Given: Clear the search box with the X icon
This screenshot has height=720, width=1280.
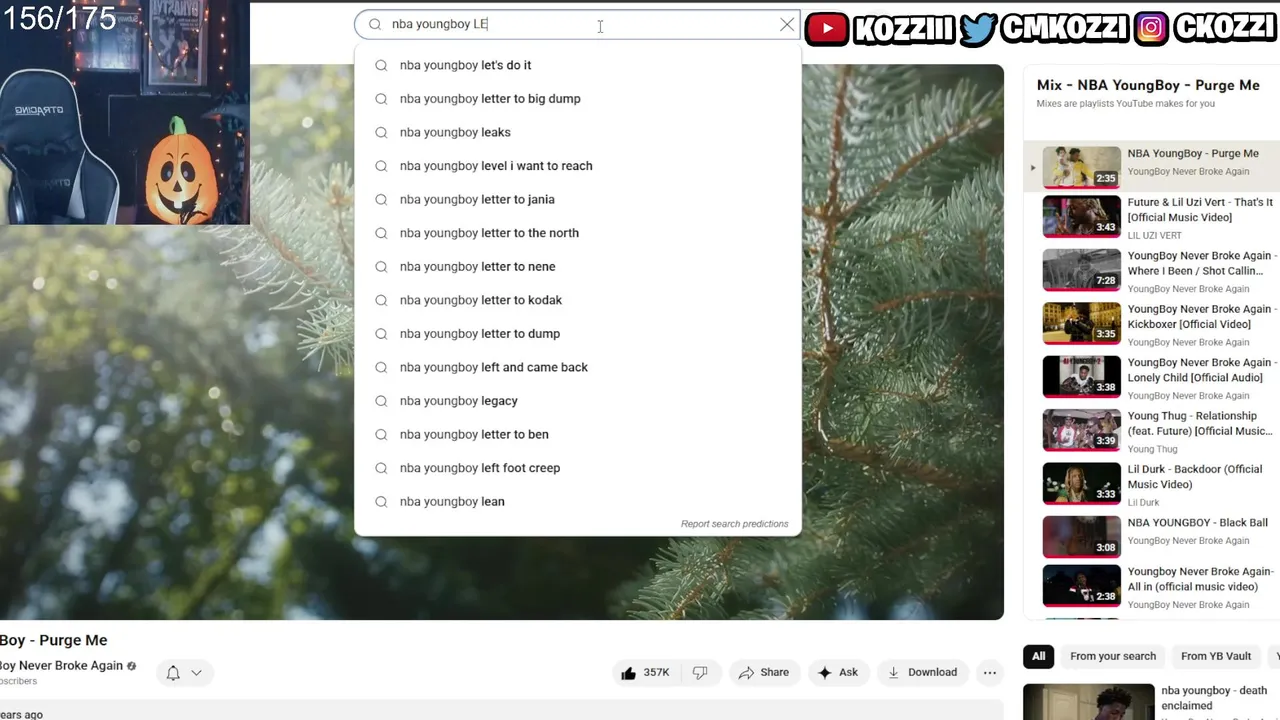Looking at the screenshot, I should [787, 24].
